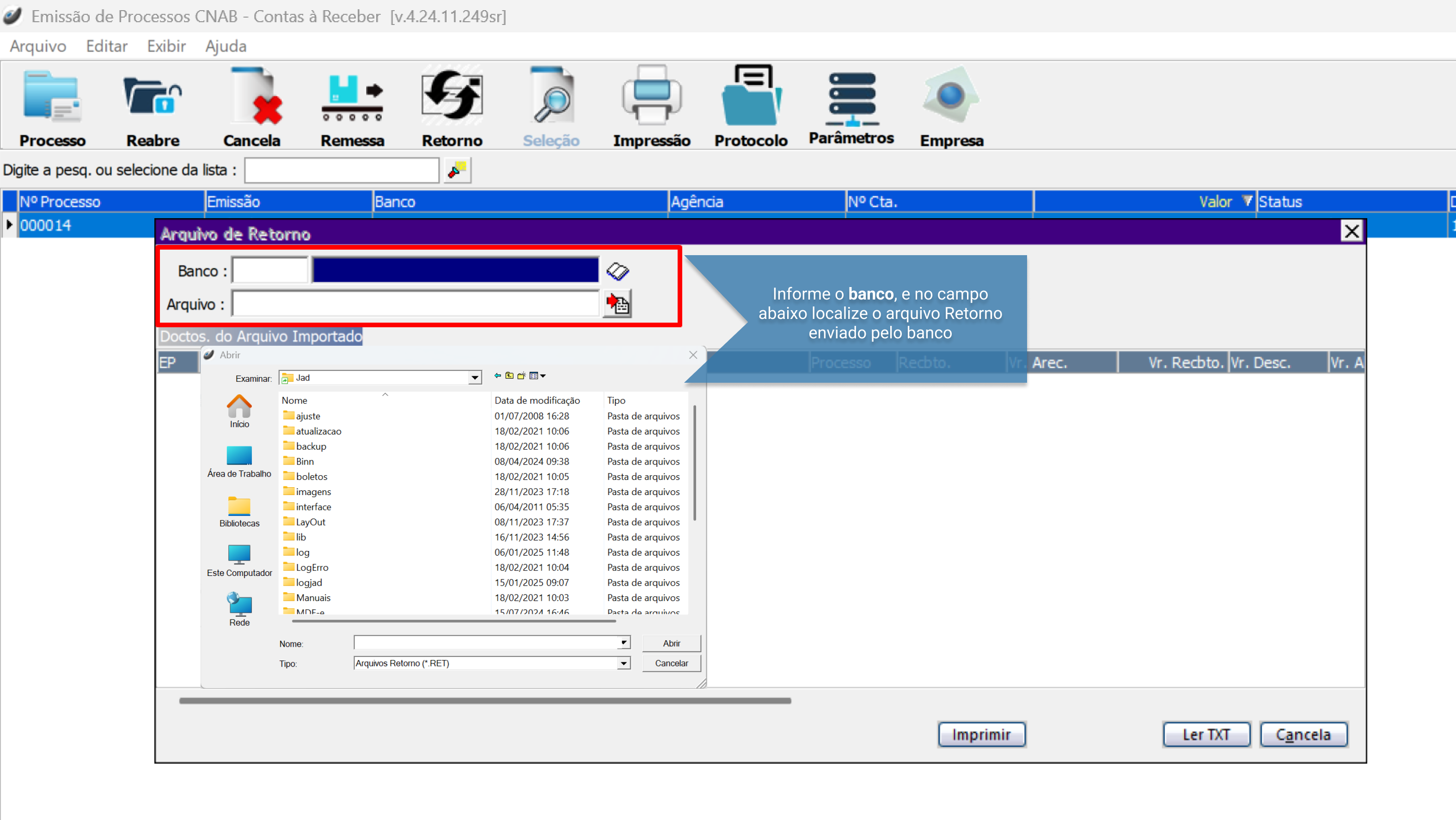Screen dimensions: 1456x820
Task: Expand the Nome filename dropdown arrow
Action: (x=624, y=643)
